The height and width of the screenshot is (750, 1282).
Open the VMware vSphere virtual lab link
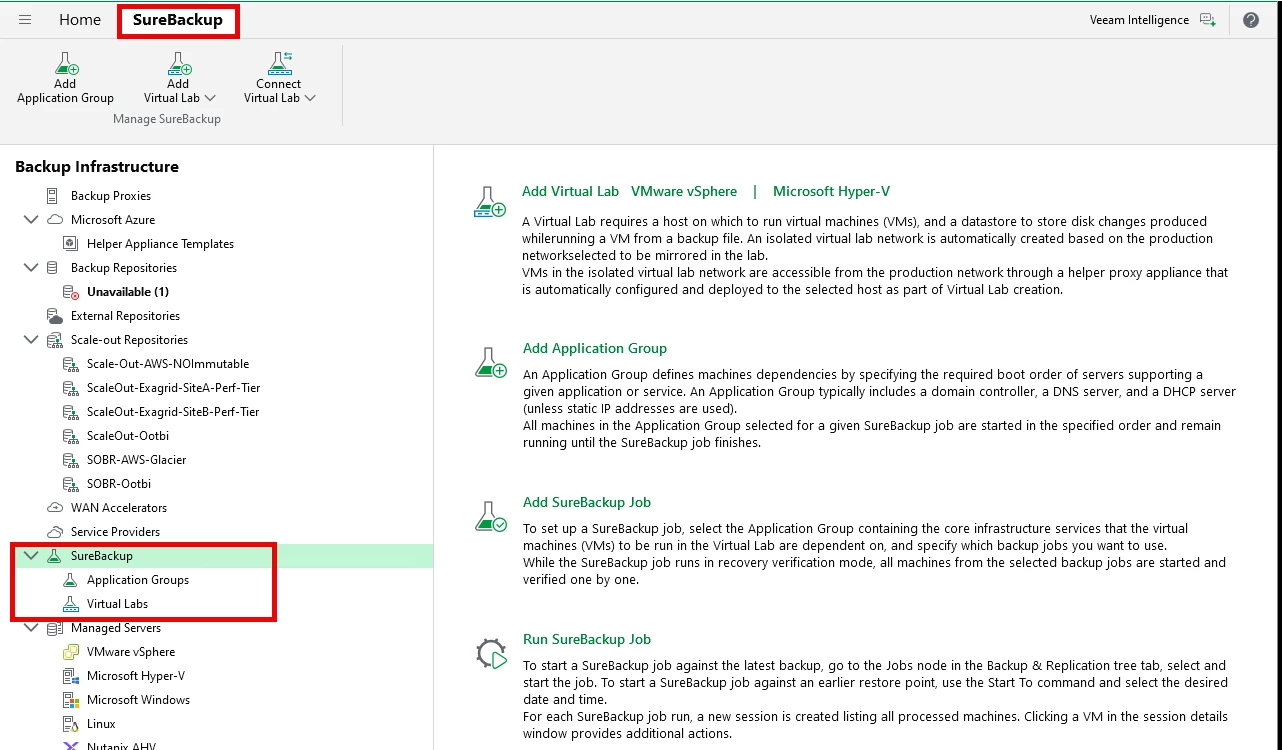click(x=684, y=191)
